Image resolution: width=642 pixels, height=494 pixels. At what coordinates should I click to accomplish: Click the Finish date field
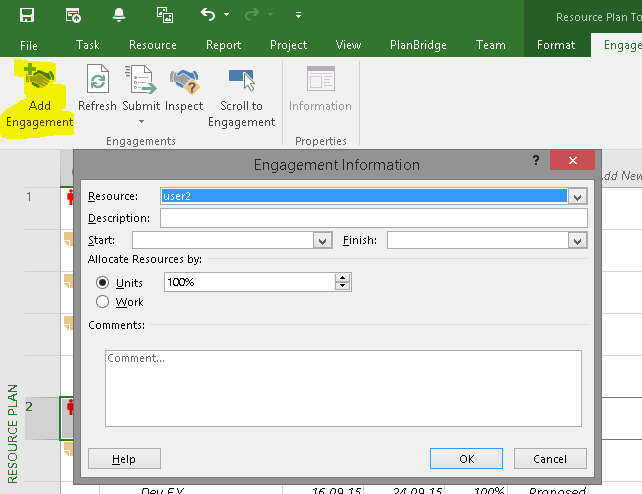tap(477, 240)
